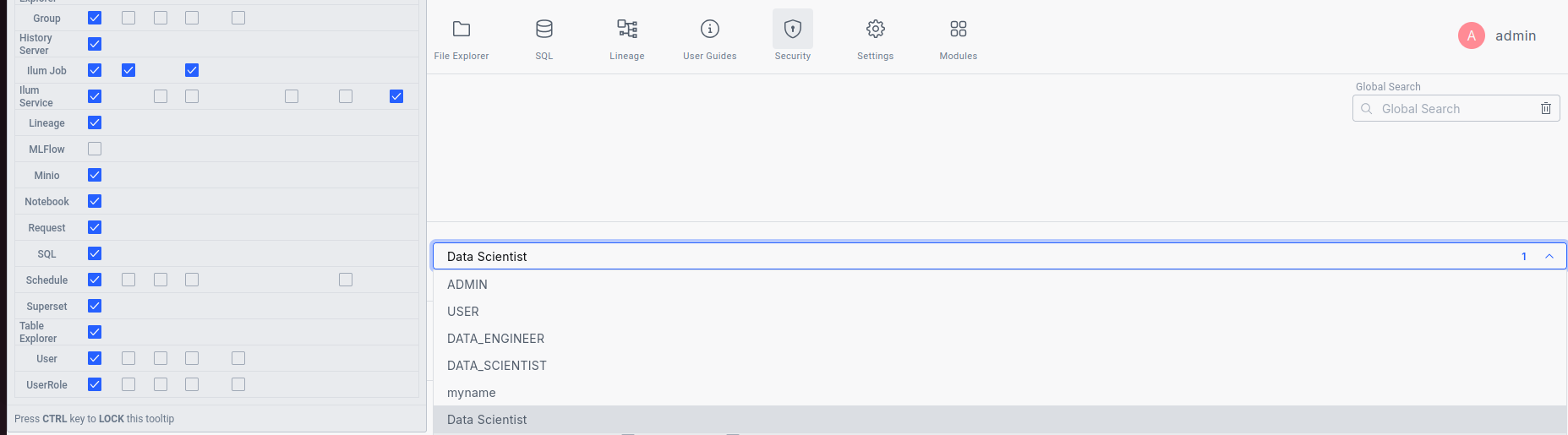Screen dimensions: 1568x435
Task: Open the SQL database icon
Action: [544, 30]
